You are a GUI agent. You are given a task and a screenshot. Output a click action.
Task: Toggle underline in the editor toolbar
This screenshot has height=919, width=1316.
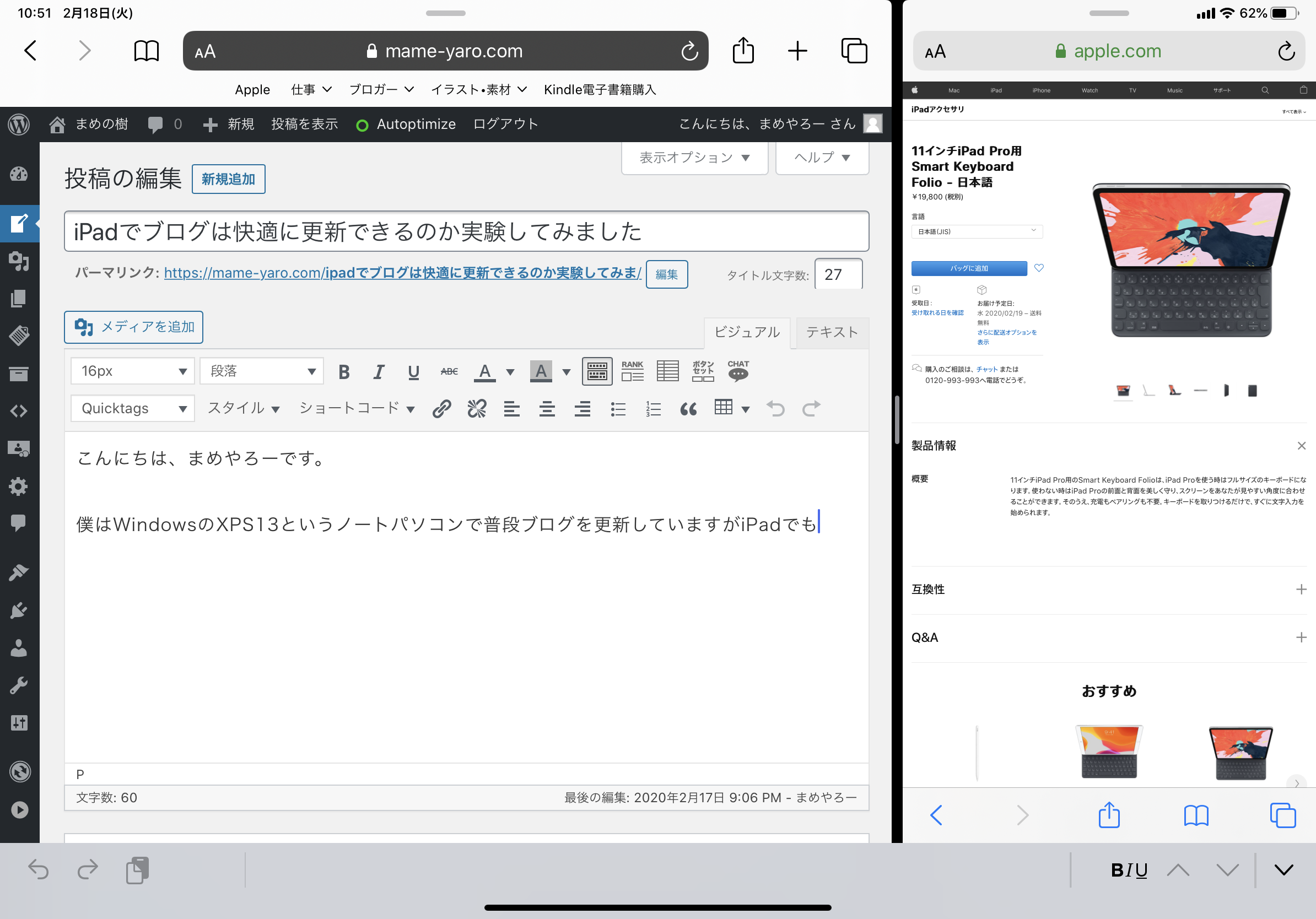413,372
